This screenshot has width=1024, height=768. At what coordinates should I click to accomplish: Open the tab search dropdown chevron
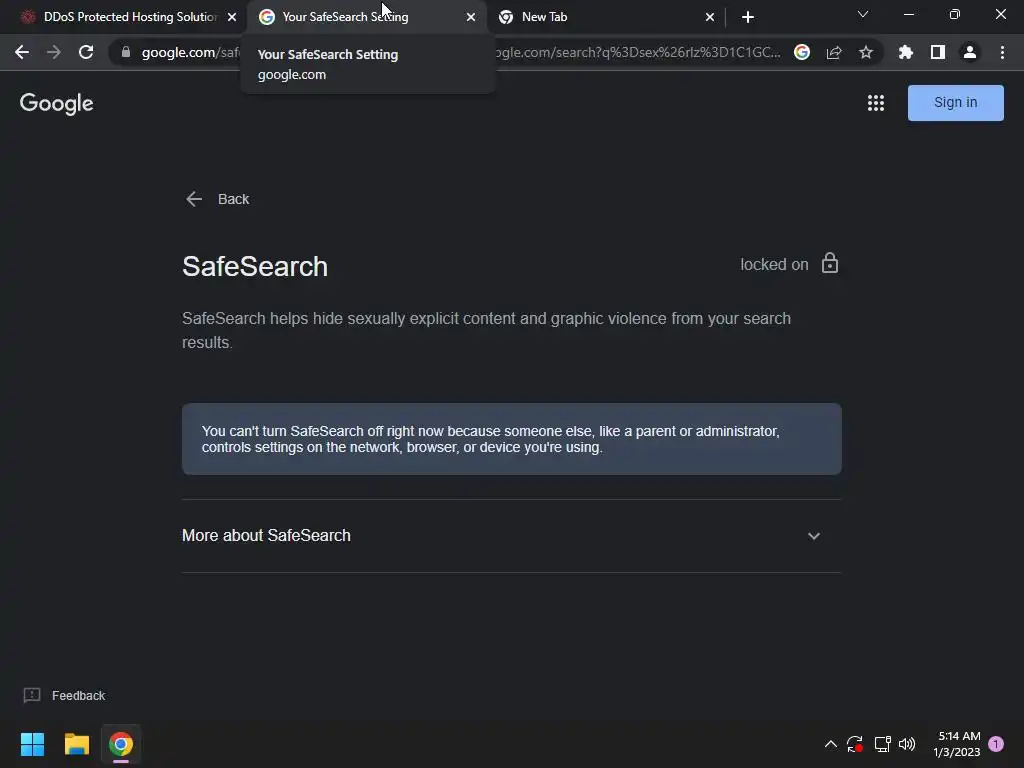point(863,14)
